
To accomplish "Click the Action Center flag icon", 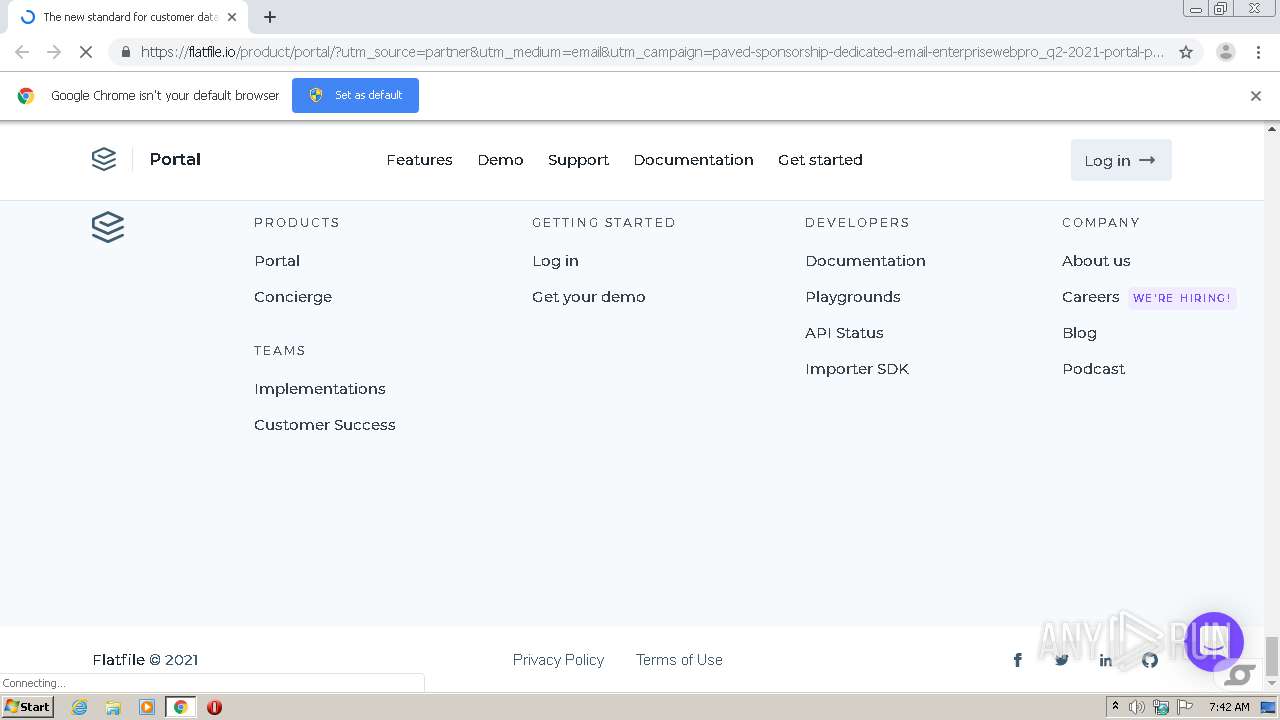I will coord(1186,707).
